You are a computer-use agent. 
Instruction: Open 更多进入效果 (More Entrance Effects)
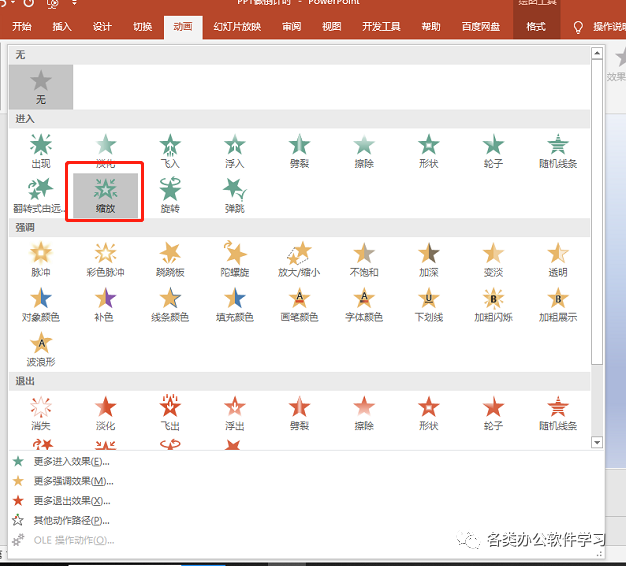(70, 462)
